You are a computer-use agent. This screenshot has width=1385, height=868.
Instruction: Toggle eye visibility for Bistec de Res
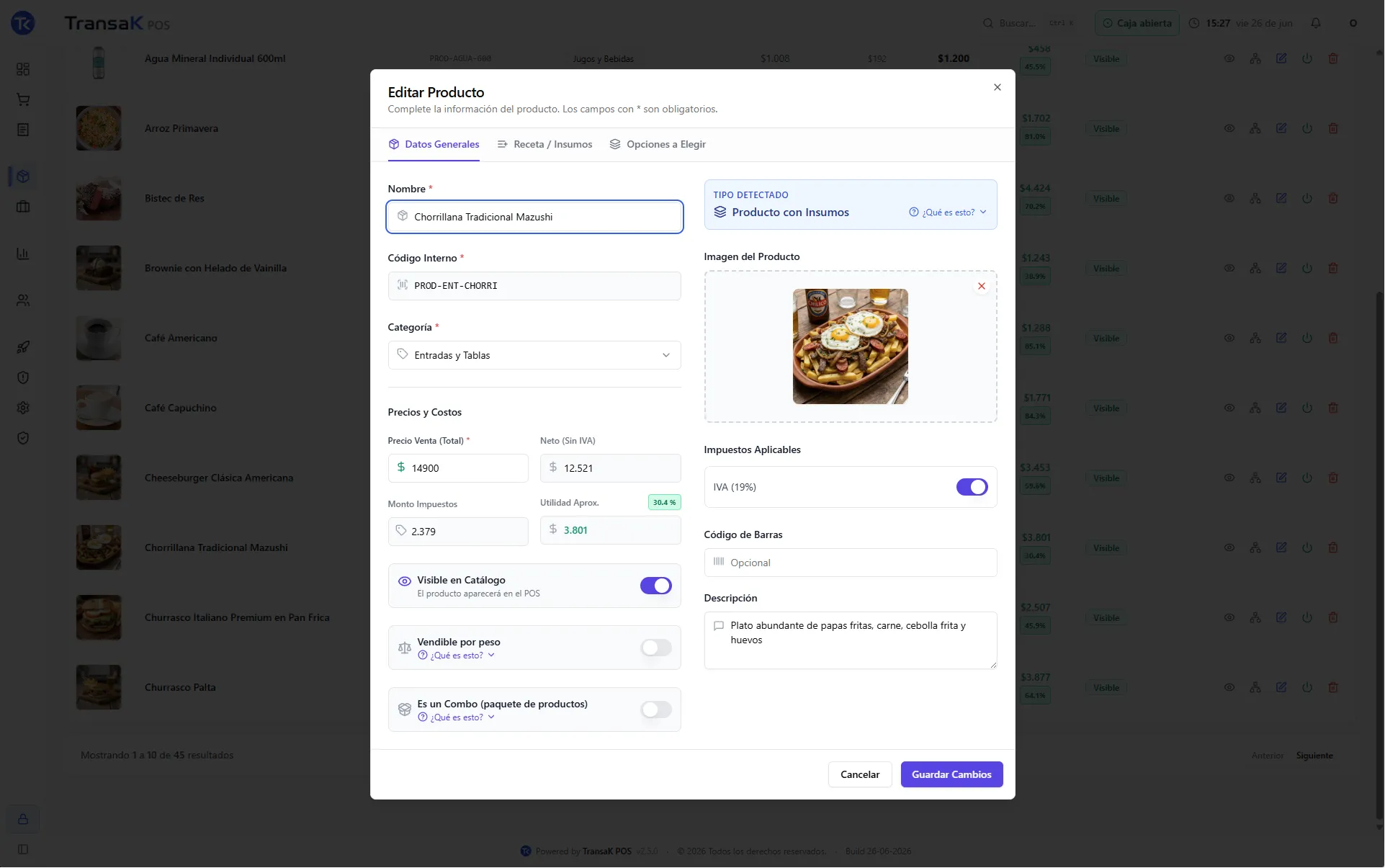1229,198
